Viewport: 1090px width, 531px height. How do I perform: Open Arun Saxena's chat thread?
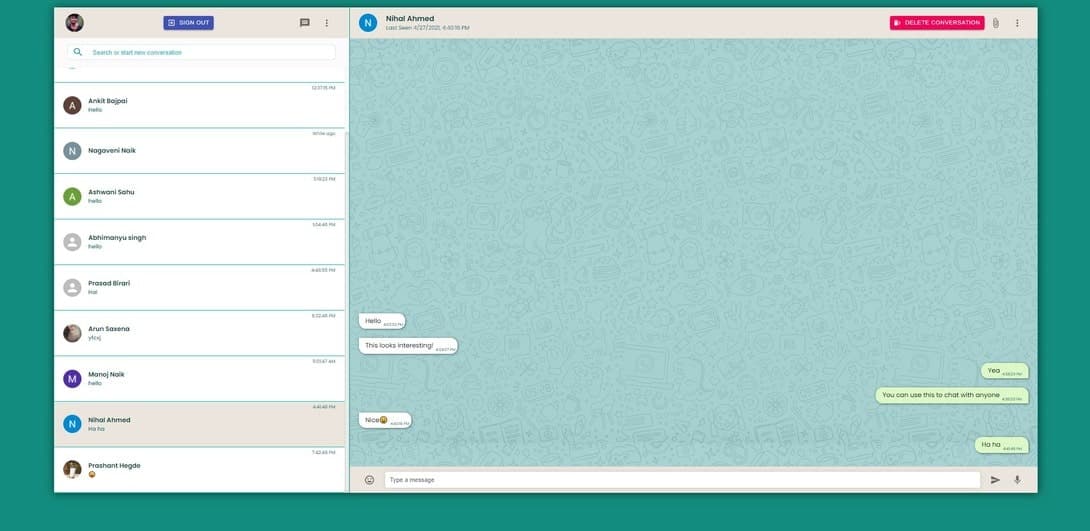[200, 333]
